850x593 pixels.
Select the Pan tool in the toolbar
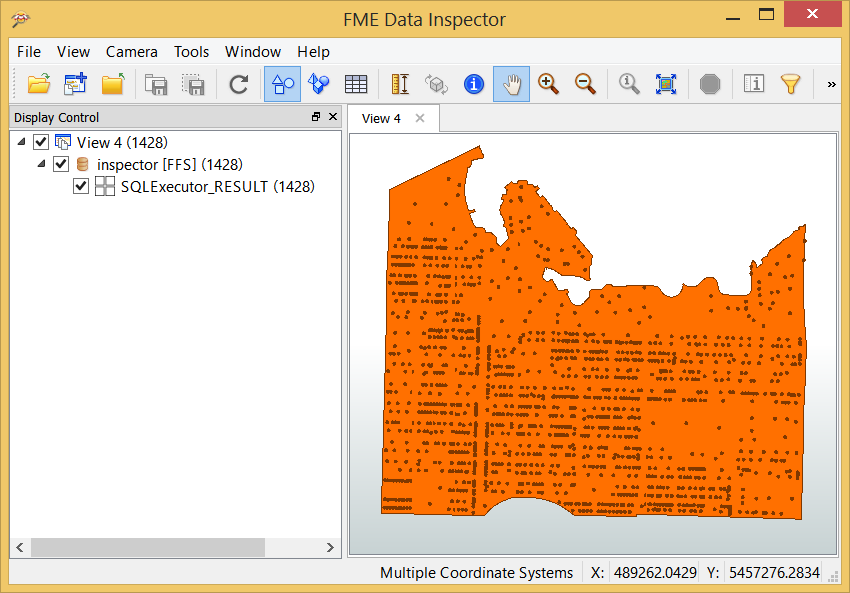pyautogui.click(x=511, y=84)
